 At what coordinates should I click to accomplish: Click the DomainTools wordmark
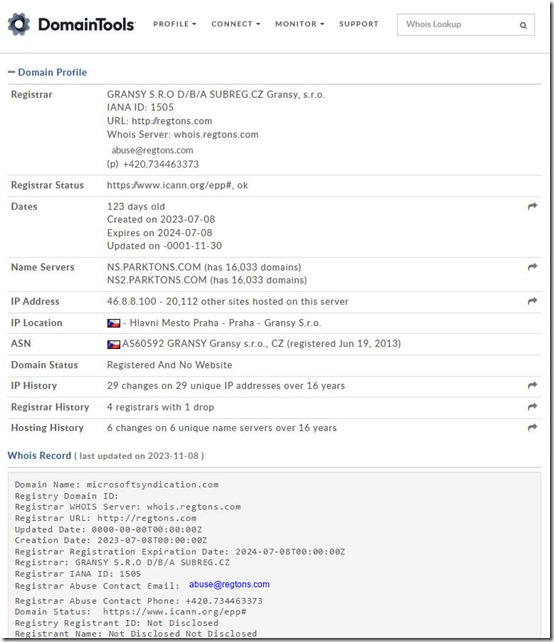86,25
